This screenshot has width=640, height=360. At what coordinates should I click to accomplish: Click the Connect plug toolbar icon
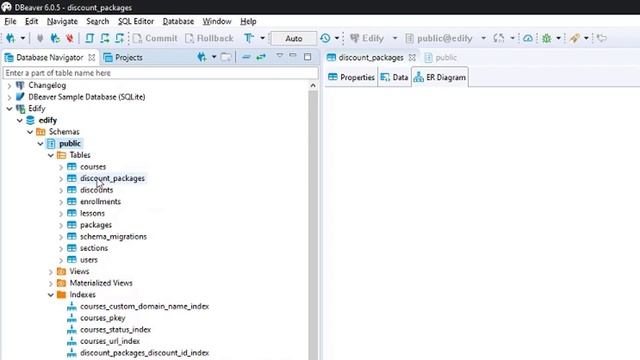pos(40,38)
